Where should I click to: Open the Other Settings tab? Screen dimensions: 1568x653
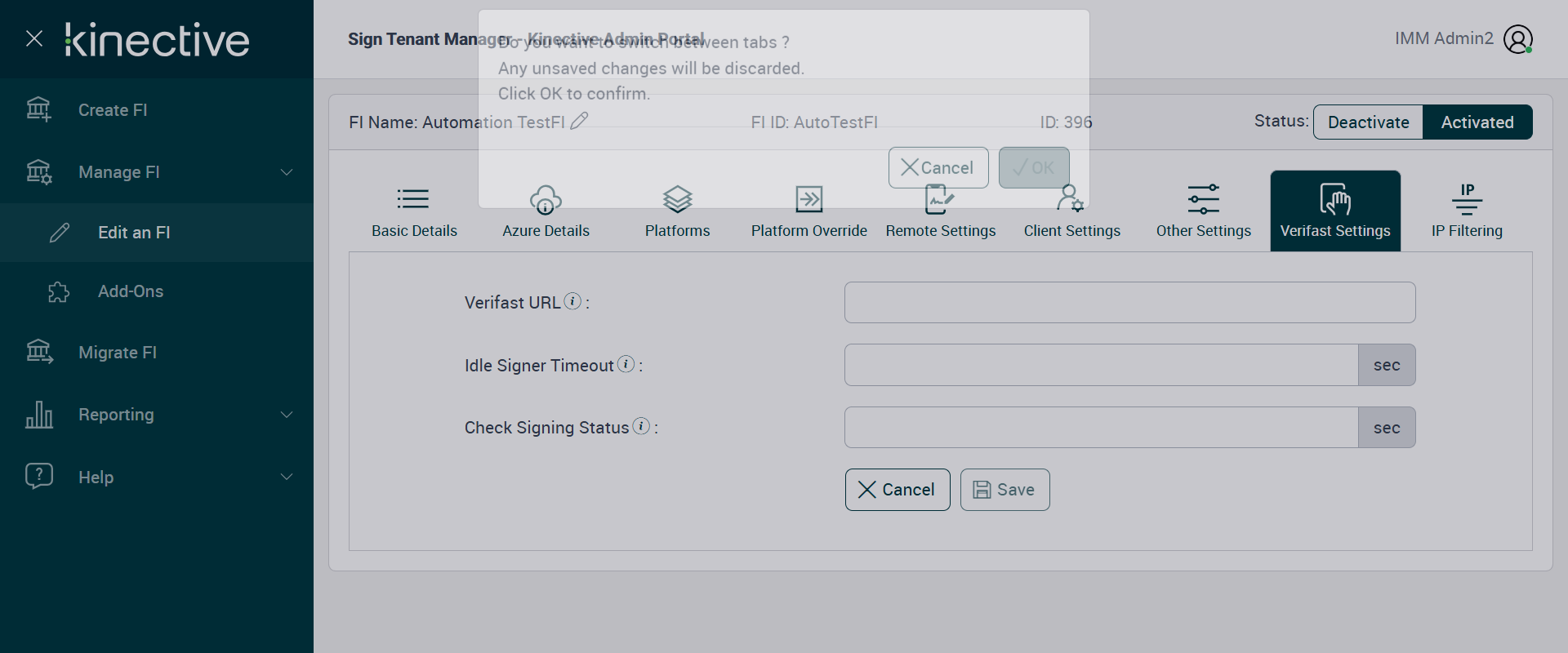(1204, 211)
